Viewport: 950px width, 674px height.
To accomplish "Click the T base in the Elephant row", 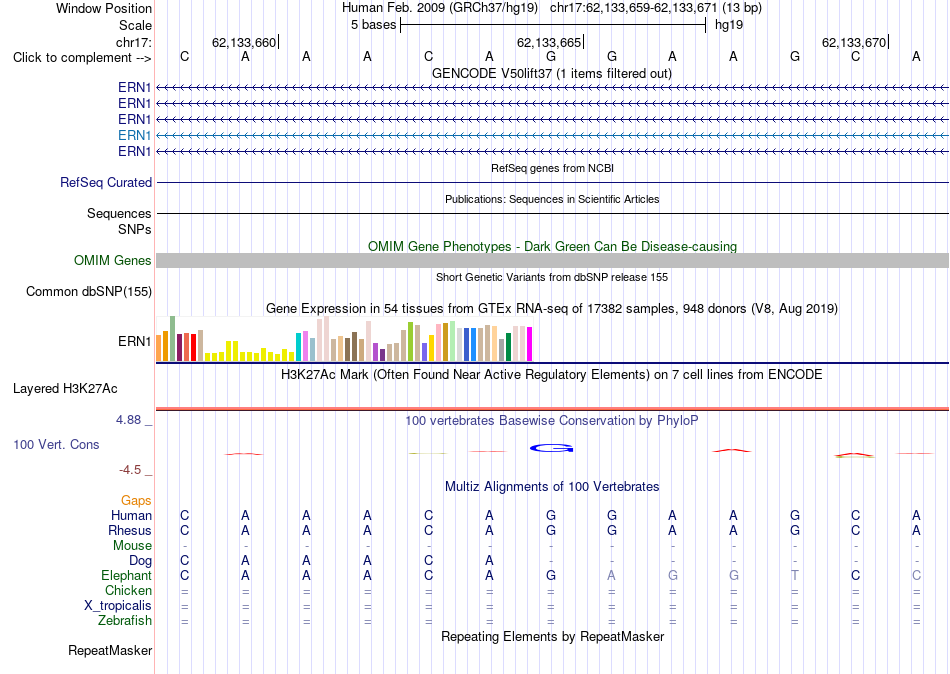I will pos(795,575).
